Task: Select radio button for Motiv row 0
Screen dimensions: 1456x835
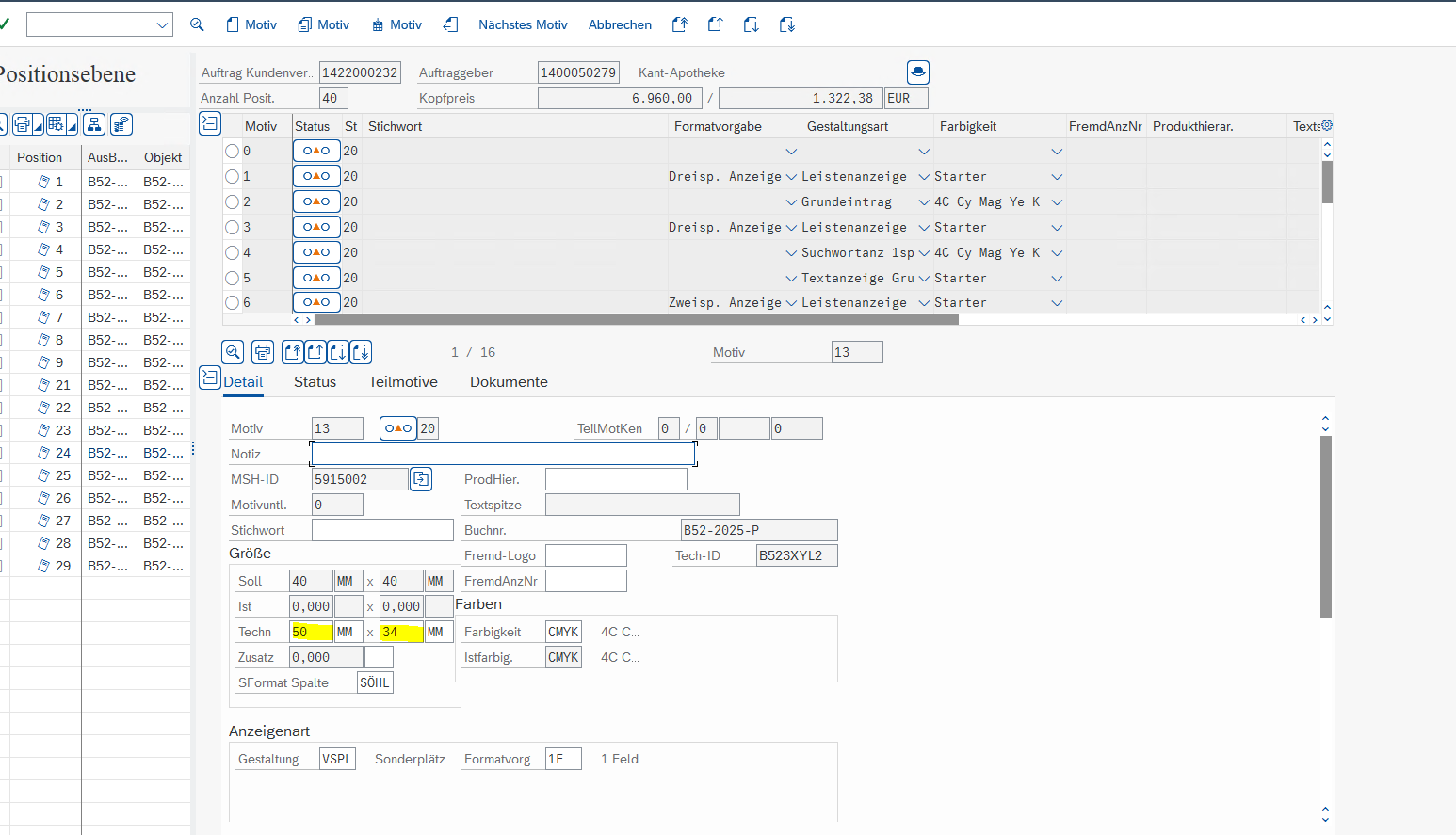Action: (232, 151)
